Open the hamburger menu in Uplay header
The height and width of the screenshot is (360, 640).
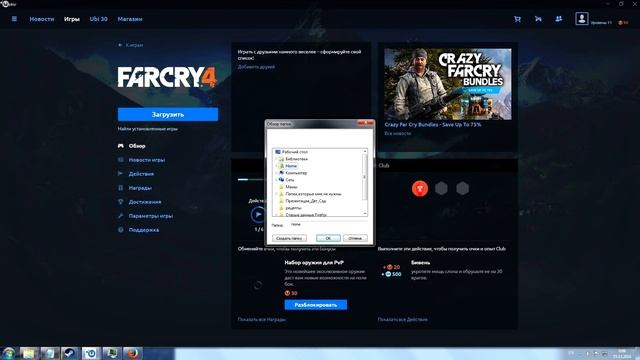pyautogui.click(x=14, y=19)
